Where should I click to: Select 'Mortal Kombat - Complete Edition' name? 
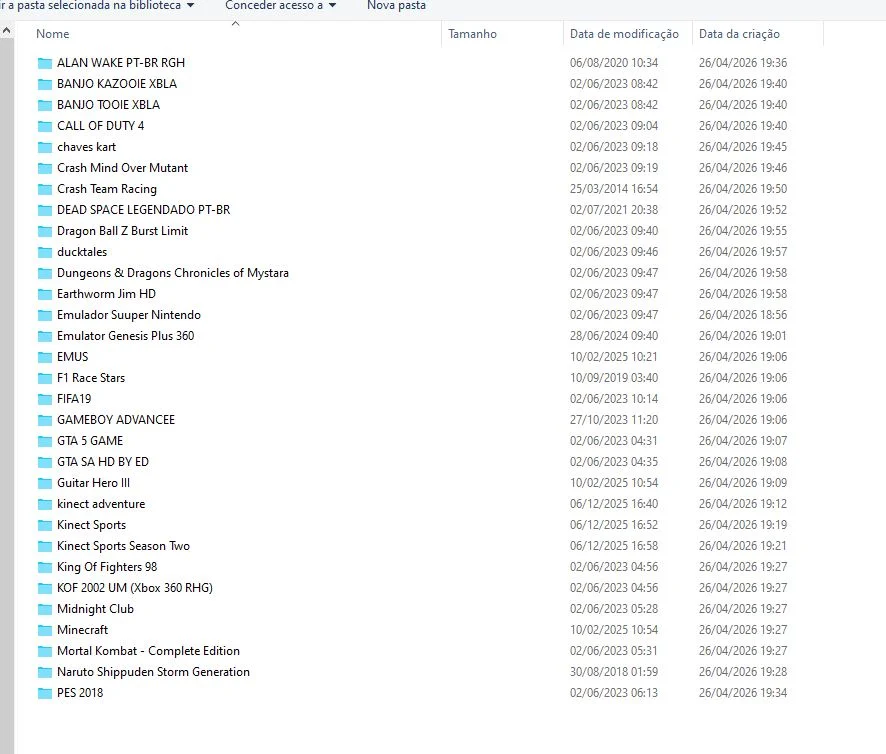pyautogui.click(x=148, y=651)
